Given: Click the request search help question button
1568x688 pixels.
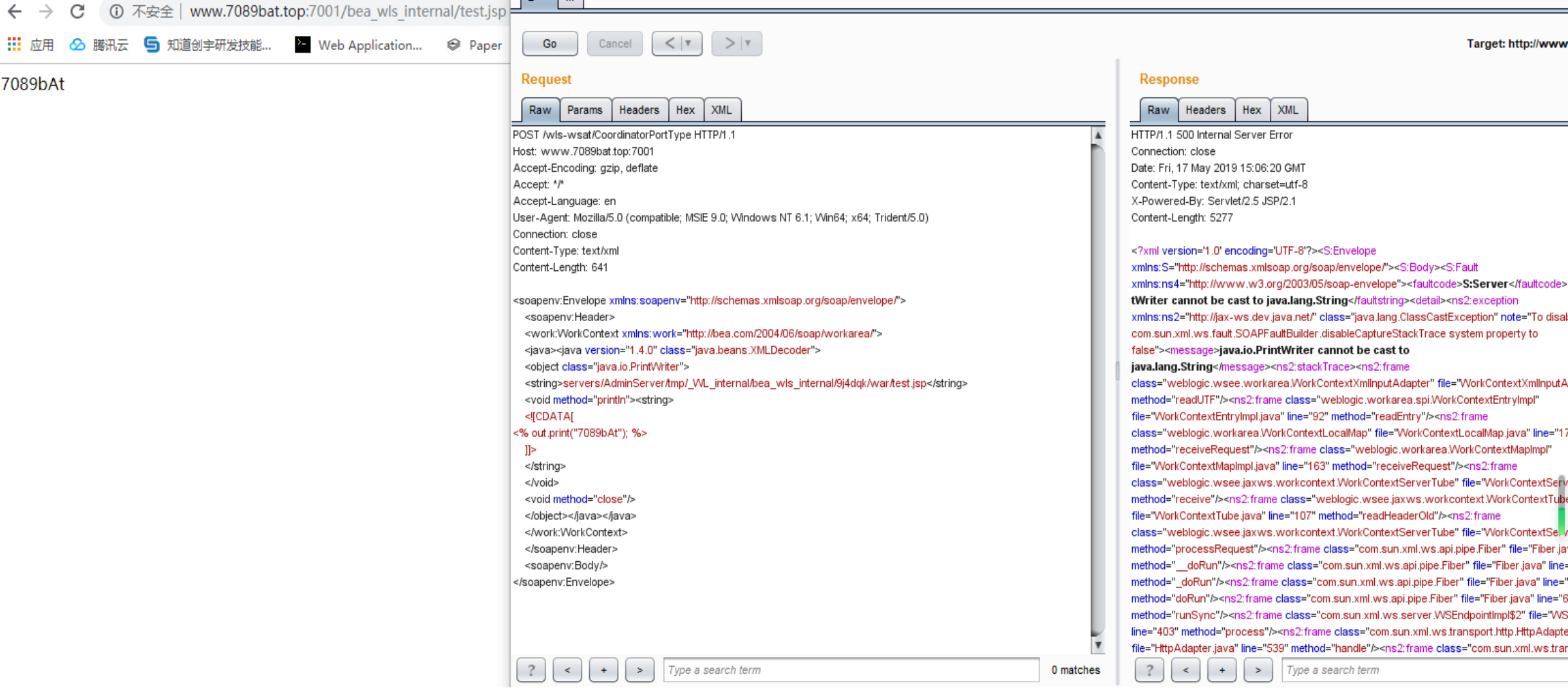Looking at the screenshot, I should (531, 670).
